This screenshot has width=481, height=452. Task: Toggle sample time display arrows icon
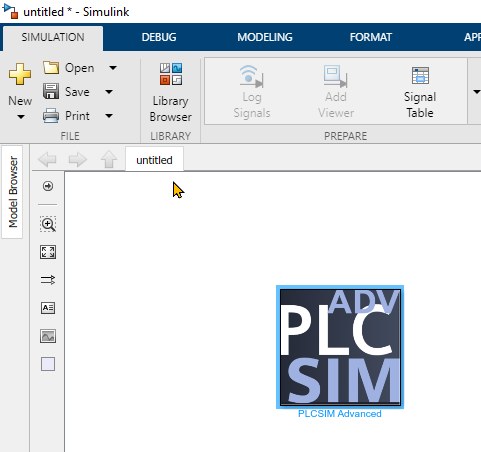(48, 280)
